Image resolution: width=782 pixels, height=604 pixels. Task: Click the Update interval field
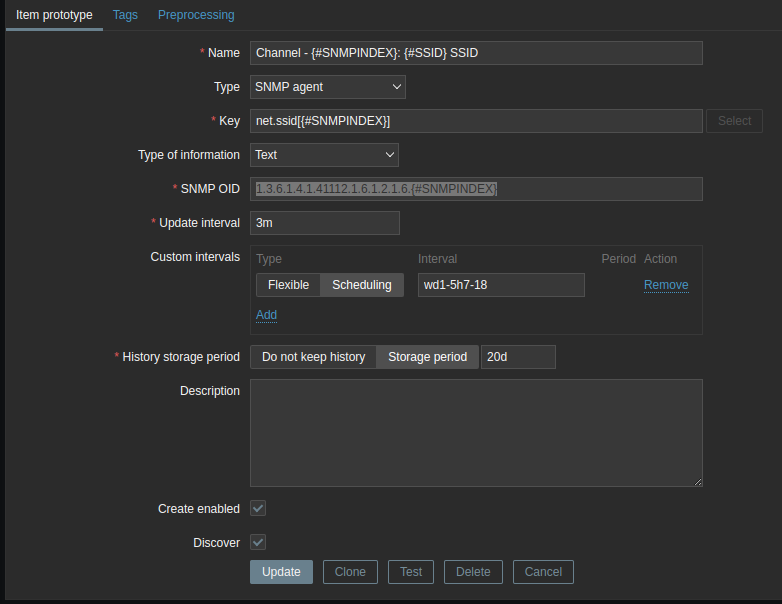point(325,223)
